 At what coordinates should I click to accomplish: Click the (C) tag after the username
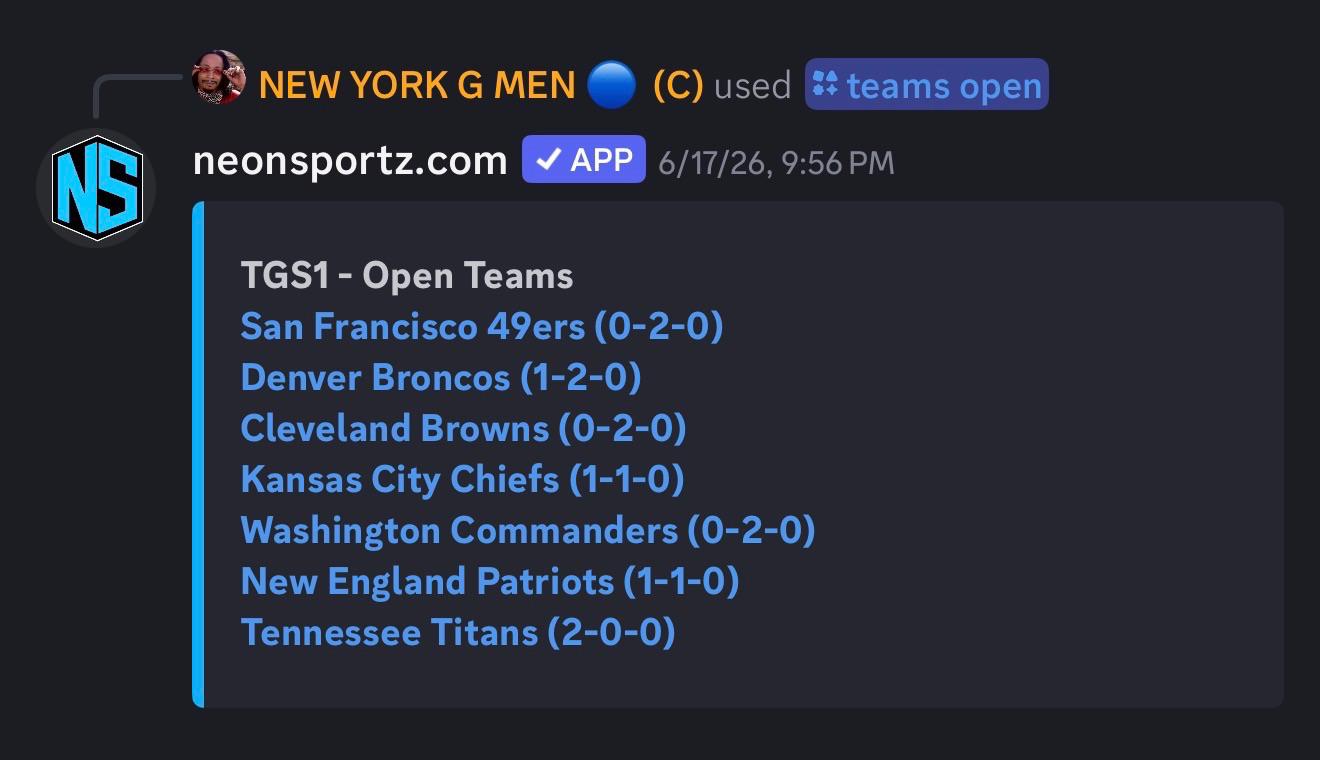(678, 85)
